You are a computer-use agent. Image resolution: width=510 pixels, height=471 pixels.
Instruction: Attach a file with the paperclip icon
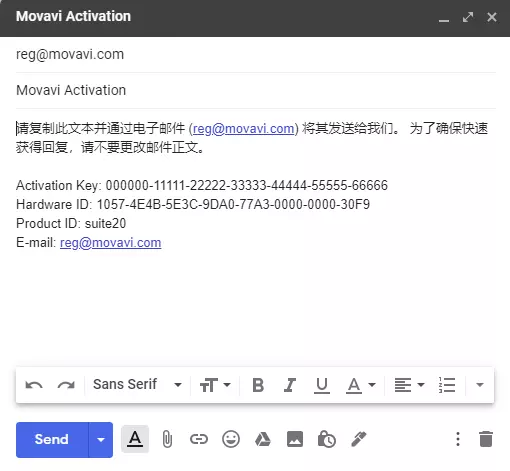pyautogui.click(x=167, y=439)
